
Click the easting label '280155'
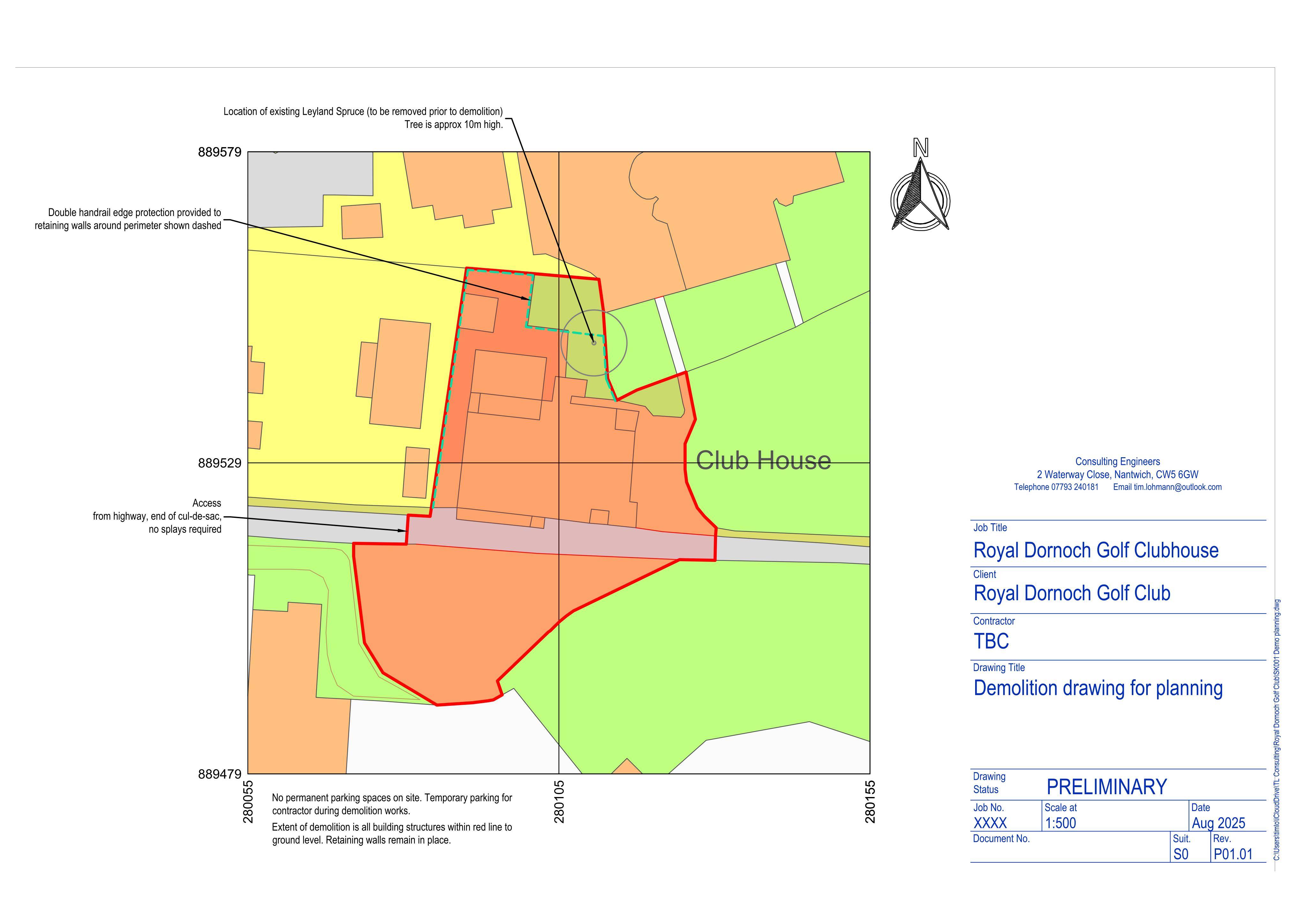pyautogui.click(x=870, y=801)
